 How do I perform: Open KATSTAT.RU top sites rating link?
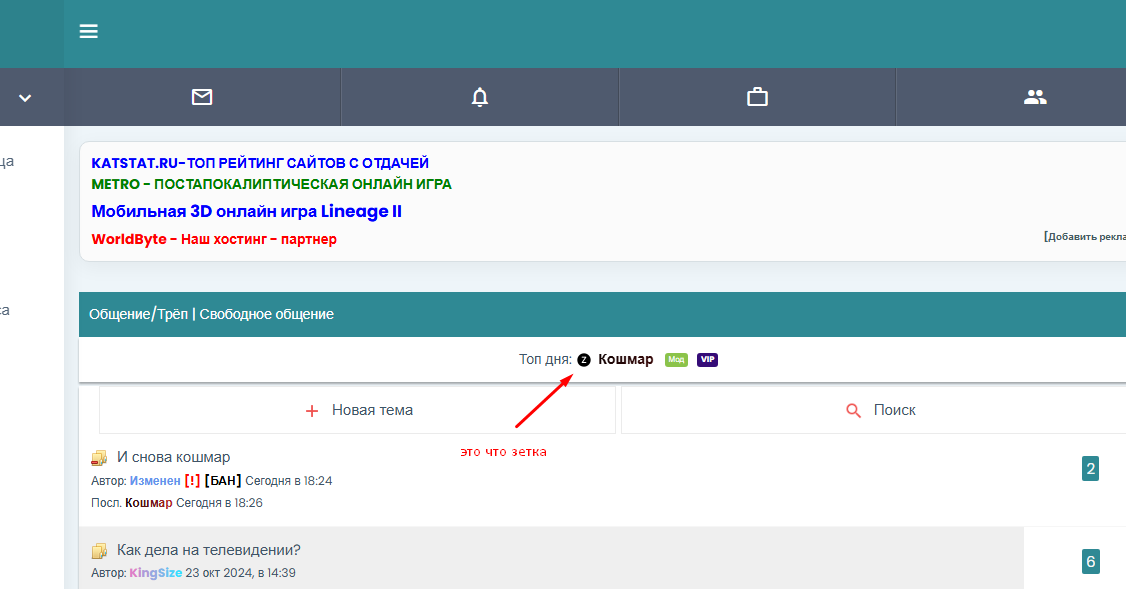[260, 162]
